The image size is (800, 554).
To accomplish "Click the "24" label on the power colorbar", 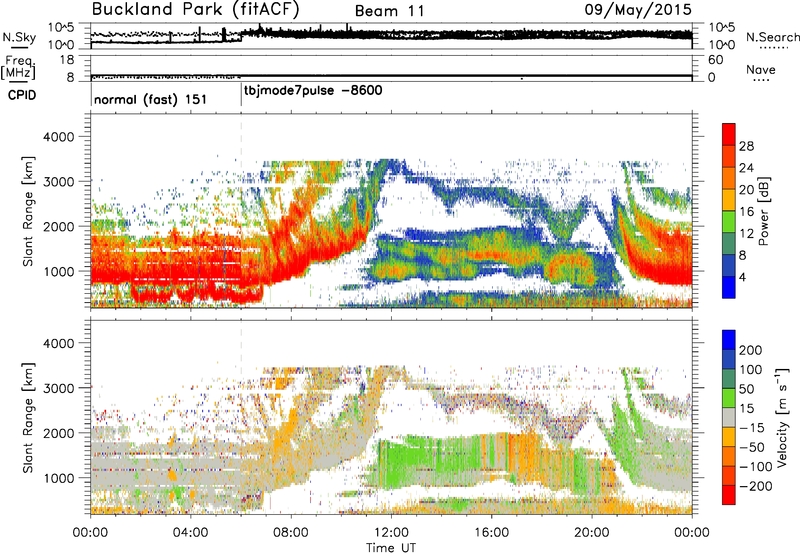I will tap(746, 168).
